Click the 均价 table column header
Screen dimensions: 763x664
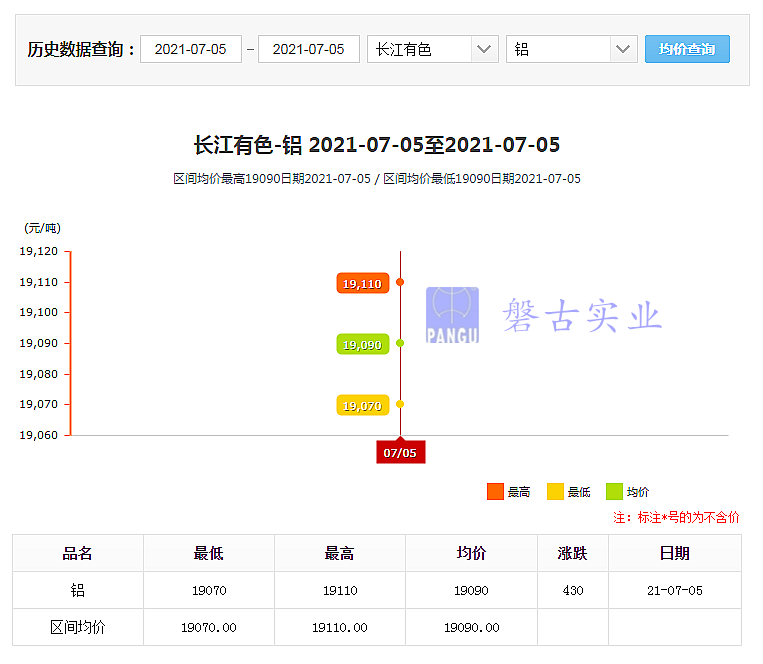coord(471,553)
